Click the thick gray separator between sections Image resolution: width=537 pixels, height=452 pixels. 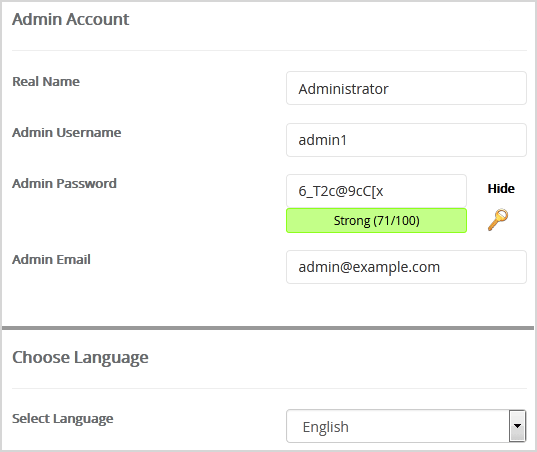pyautogui.click(x=268, y=328)
